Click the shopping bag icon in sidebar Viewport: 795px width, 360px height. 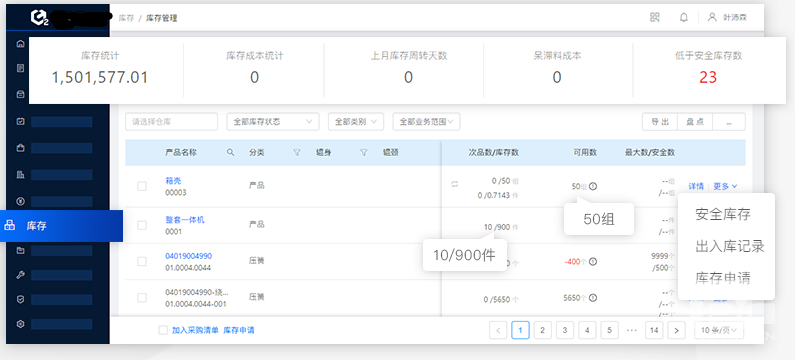[21, 148]
